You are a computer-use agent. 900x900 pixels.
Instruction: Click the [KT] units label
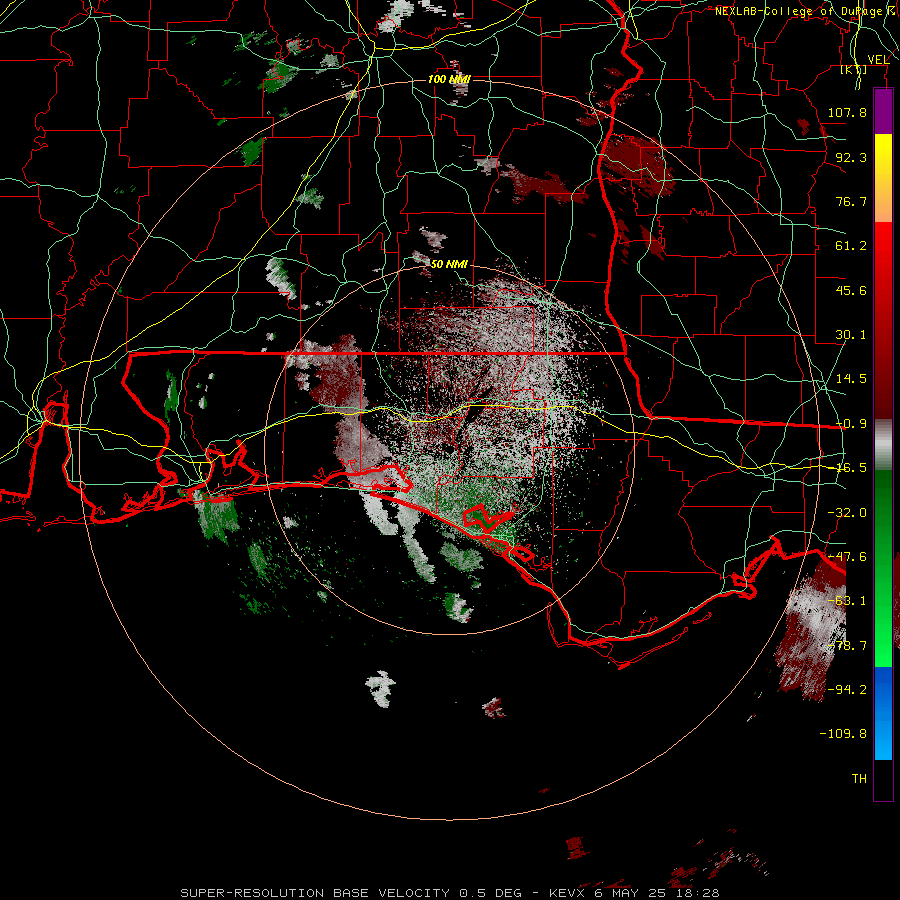tap(854, 69)
